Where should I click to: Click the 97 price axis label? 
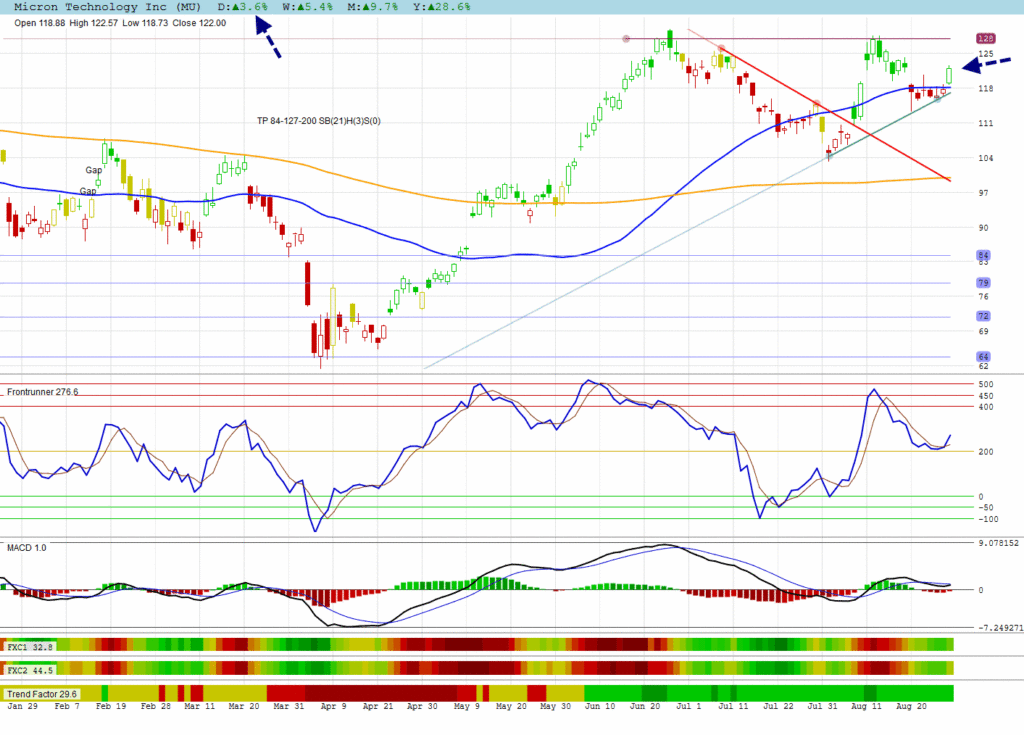click(984, 193)
